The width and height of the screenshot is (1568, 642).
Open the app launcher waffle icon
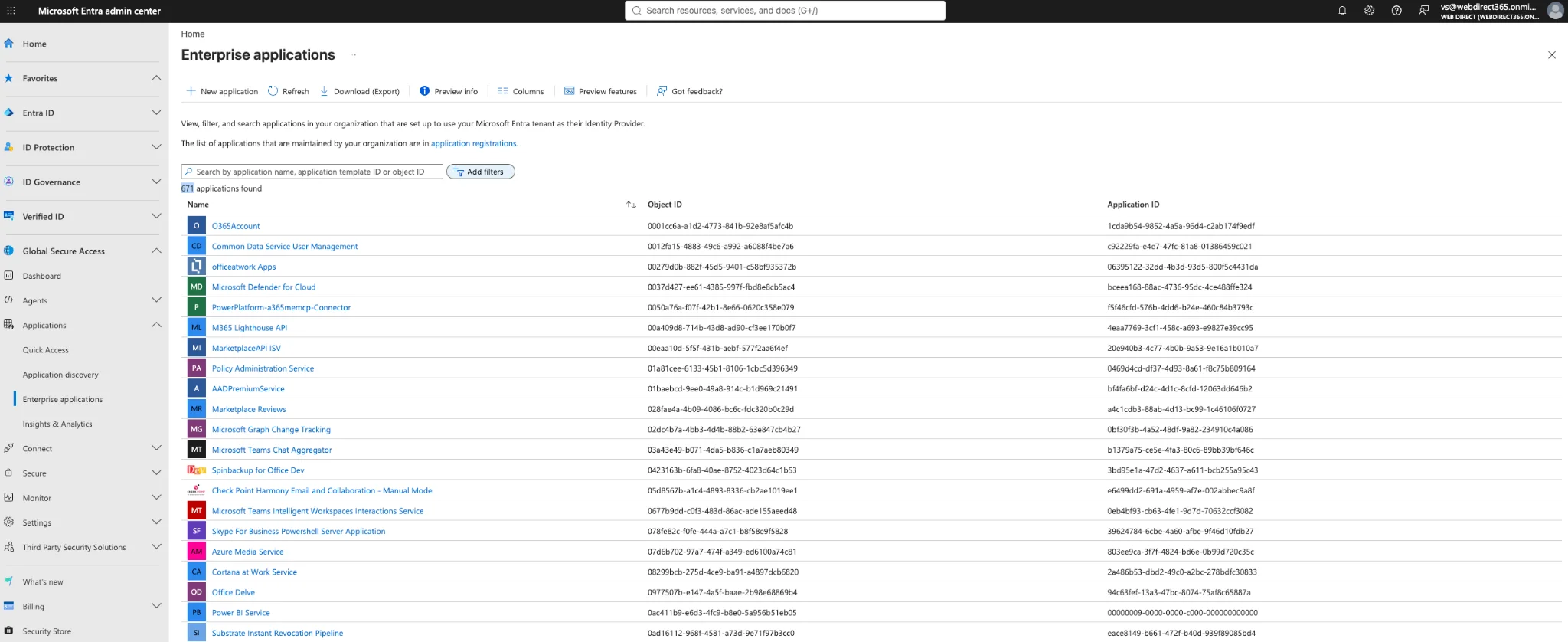click(11, 11)
